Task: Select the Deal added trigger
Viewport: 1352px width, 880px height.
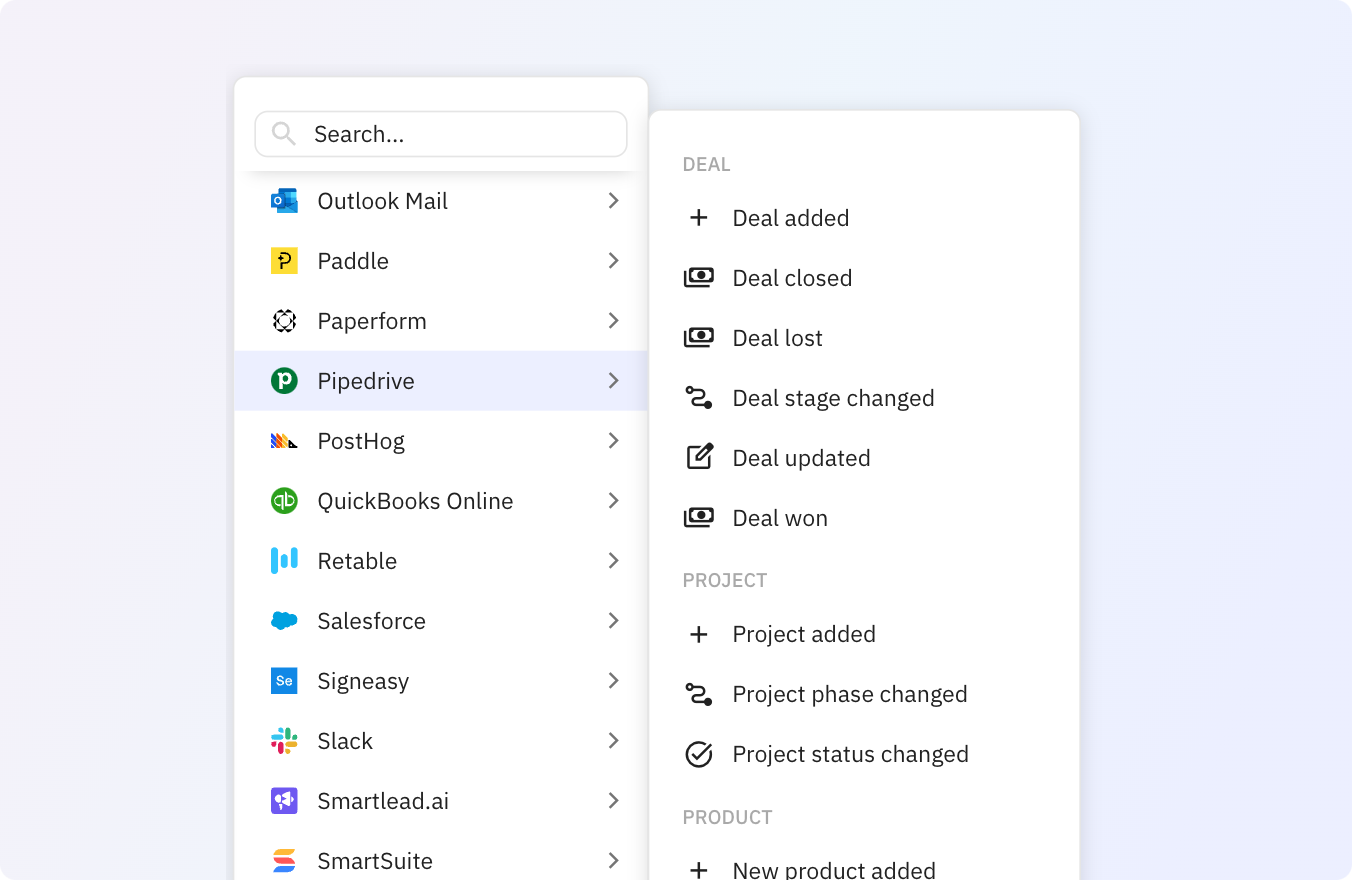Action: pos(864,218)
